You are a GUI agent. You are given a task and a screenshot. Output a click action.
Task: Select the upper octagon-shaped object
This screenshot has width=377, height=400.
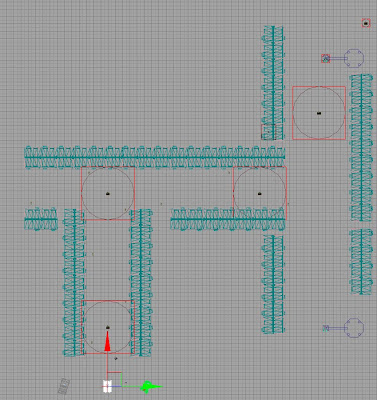tap(354, 59)
